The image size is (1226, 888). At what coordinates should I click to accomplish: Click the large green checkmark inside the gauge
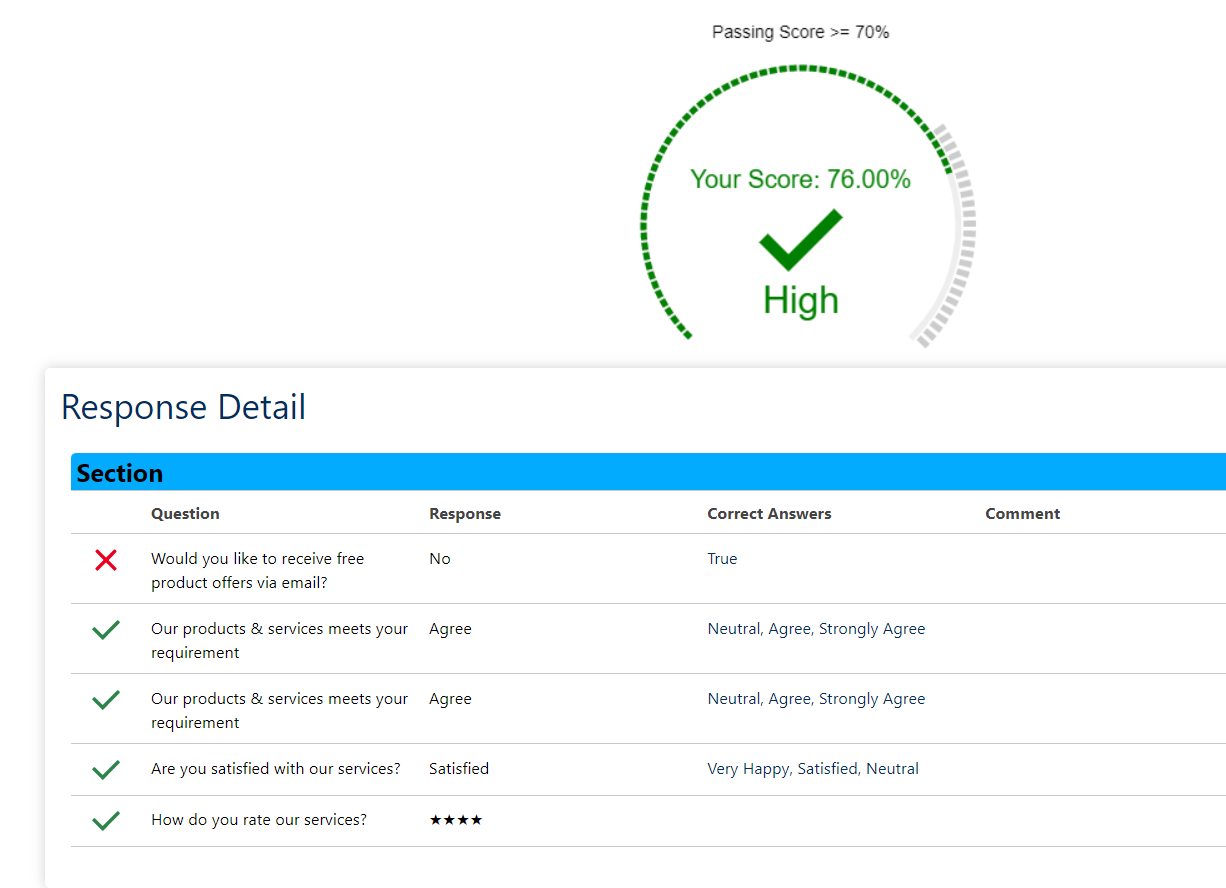[800, 240]
